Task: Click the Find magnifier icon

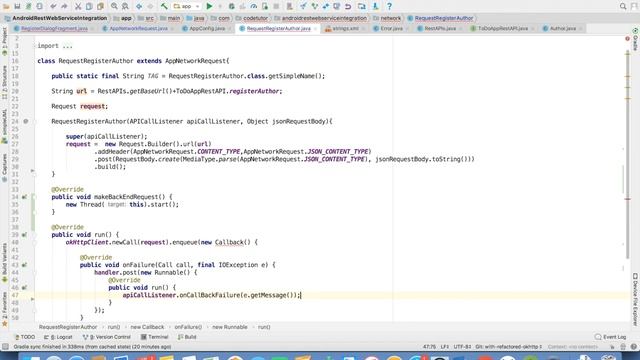Action: (x=114, y=6)
